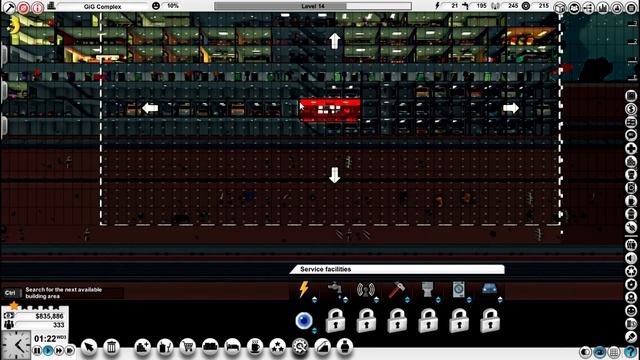Toggle the eye visibility overlay

point(600,352)
